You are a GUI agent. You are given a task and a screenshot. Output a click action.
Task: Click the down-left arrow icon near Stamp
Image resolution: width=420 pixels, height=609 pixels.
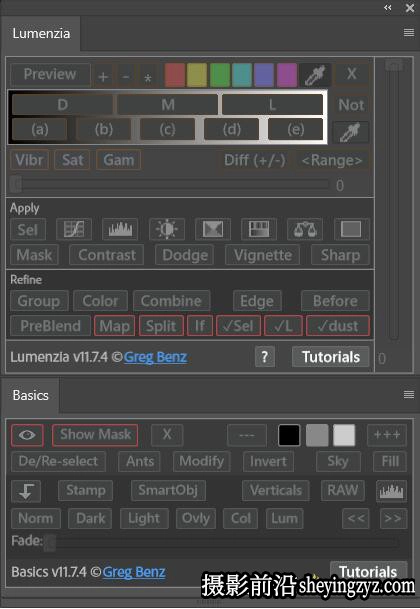pyautogui.click(x=26, y=491)
